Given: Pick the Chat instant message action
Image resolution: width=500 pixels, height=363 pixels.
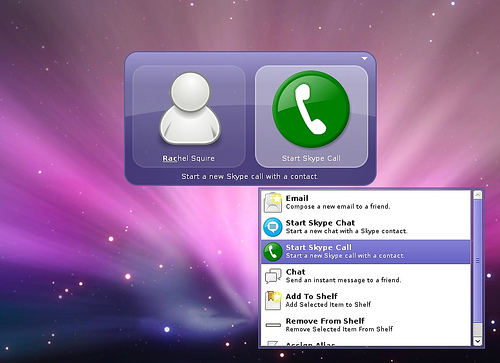Looking at the screenshot, I should (366, 276).
